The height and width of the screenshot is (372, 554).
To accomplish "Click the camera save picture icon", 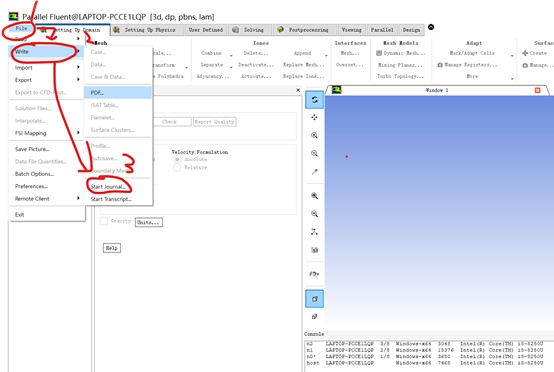I will click(x=314, y=250).
